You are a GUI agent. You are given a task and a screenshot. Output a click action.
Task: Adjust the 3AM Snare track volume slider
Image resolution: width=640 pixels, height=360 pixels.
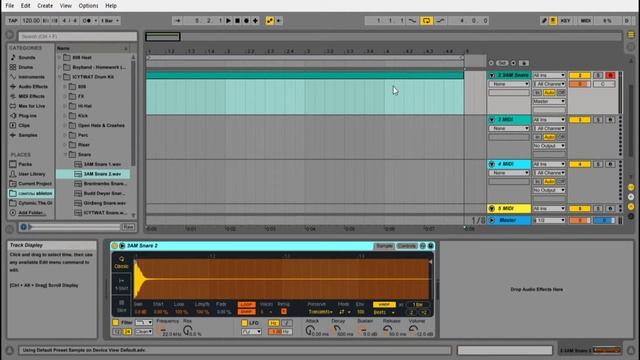coord(580,84)
